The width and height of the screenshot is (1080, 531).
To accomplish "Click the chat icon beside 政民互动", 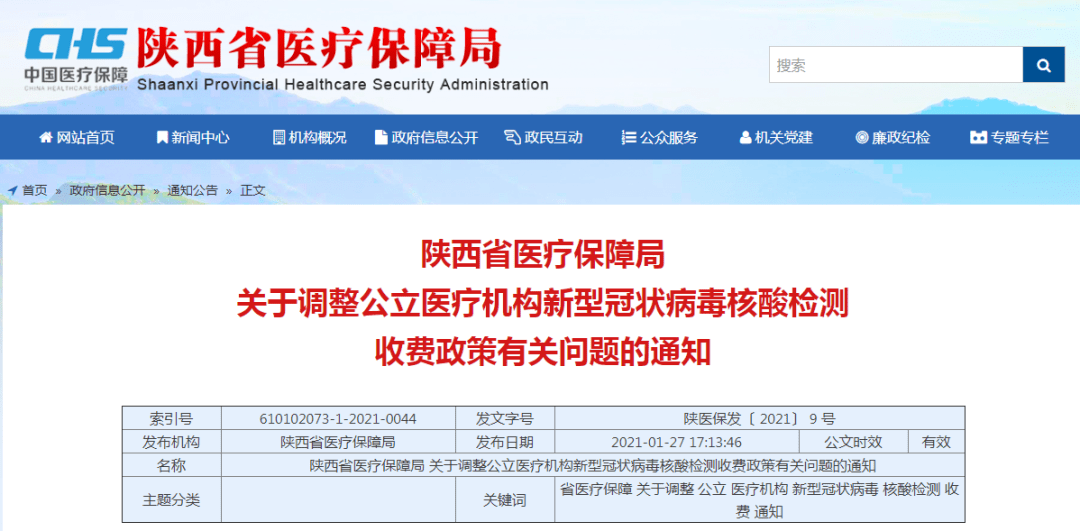I will tap(512, 138).
